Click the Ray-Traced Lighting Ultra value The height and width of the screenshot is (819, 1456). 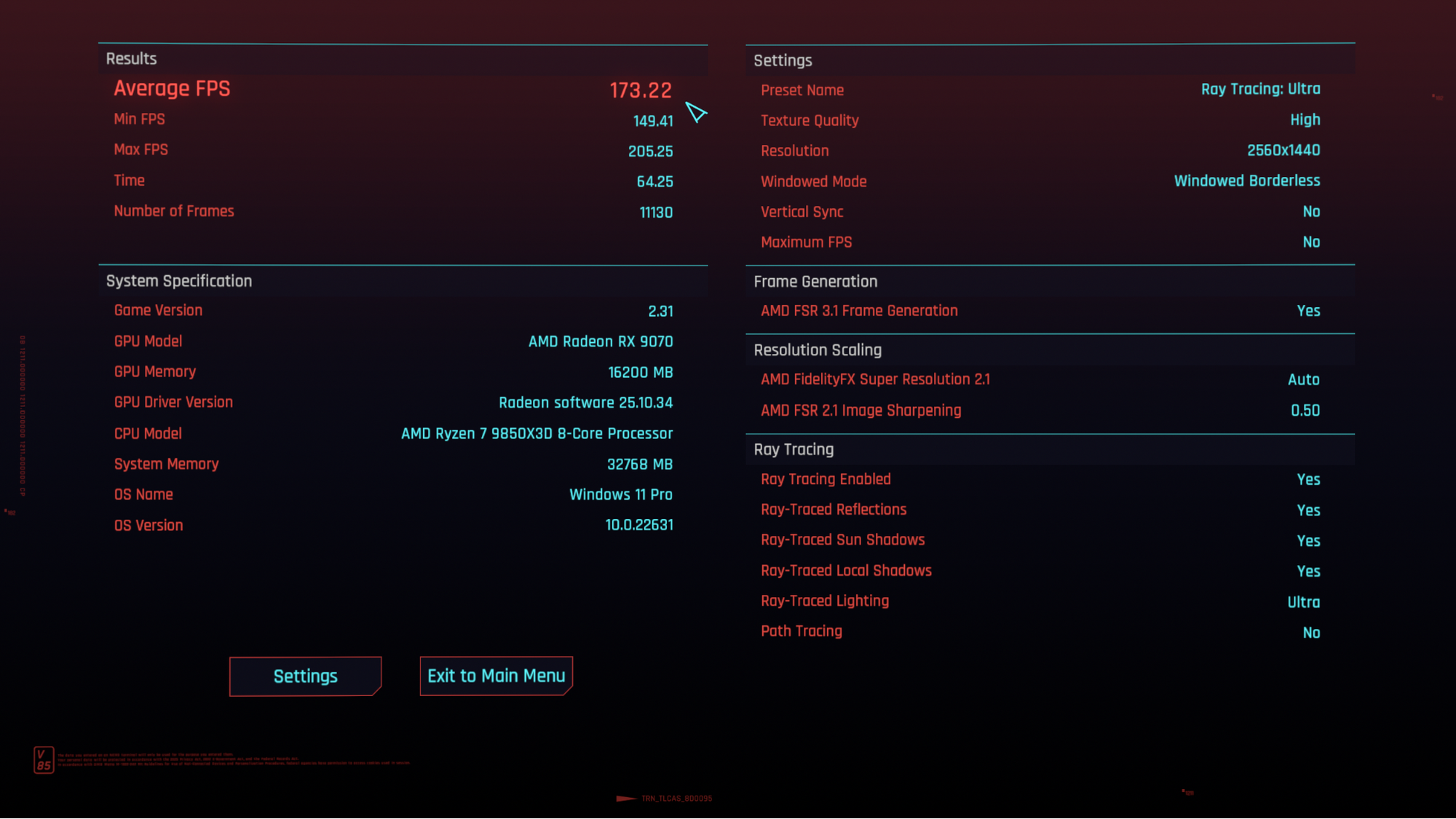[1303, 602]
